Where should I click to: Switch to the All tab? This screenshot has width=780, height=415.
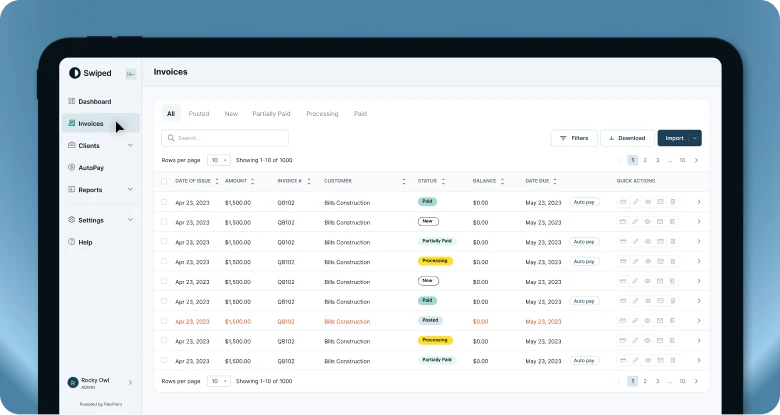click(171, 113)
